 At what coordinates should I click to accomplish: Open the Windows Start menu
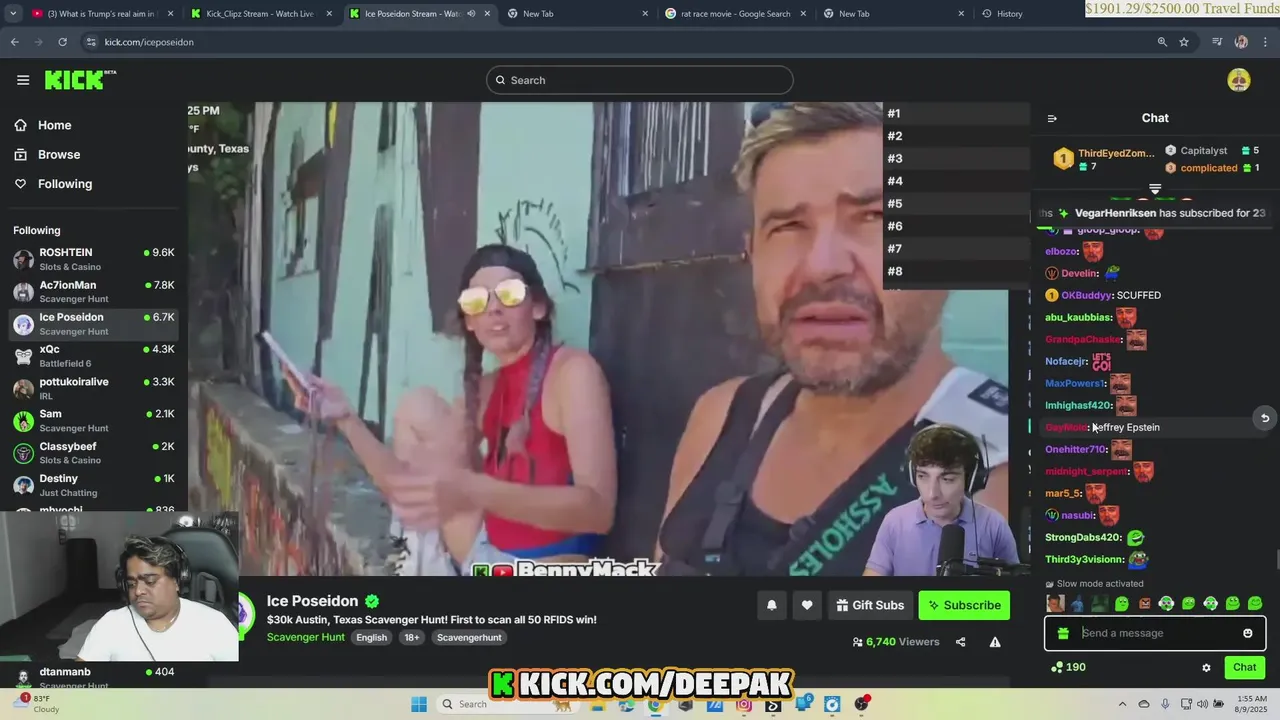[418, 704]
